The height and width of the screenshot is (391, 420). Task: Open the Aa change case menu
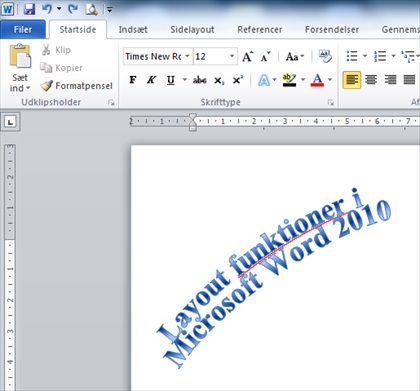click(295, 56)
